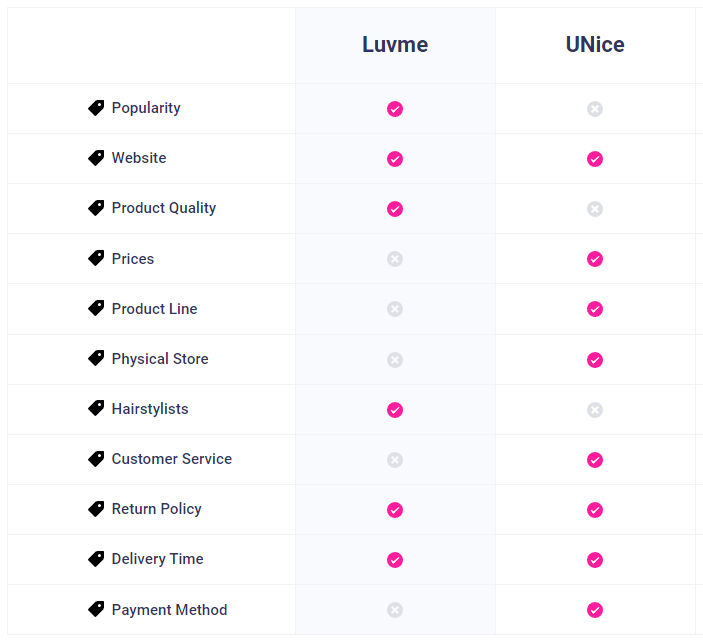
Task: Click Luvme's pink checkmark for Delivery Time
Action: pyautogui.click(x=395, y=560)
